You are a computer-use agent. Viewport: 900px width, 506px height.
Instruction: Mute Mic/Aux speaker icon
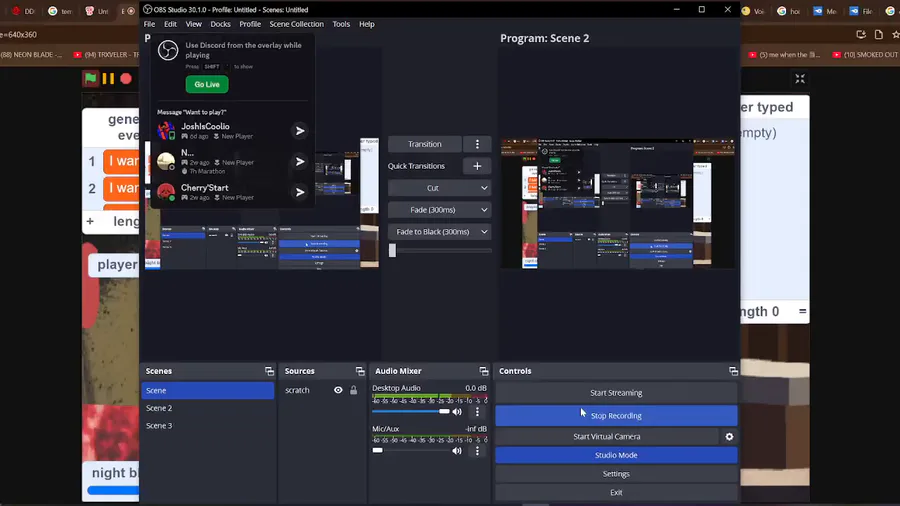click(457, 451)
